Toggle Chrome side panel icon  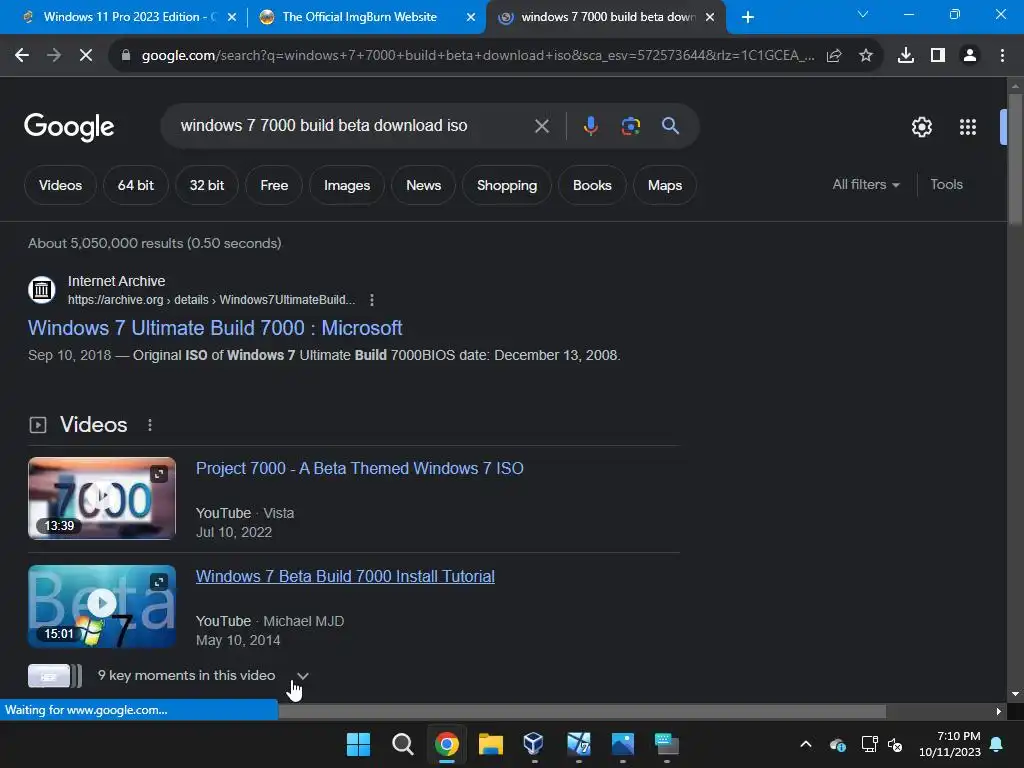(938, 56)
